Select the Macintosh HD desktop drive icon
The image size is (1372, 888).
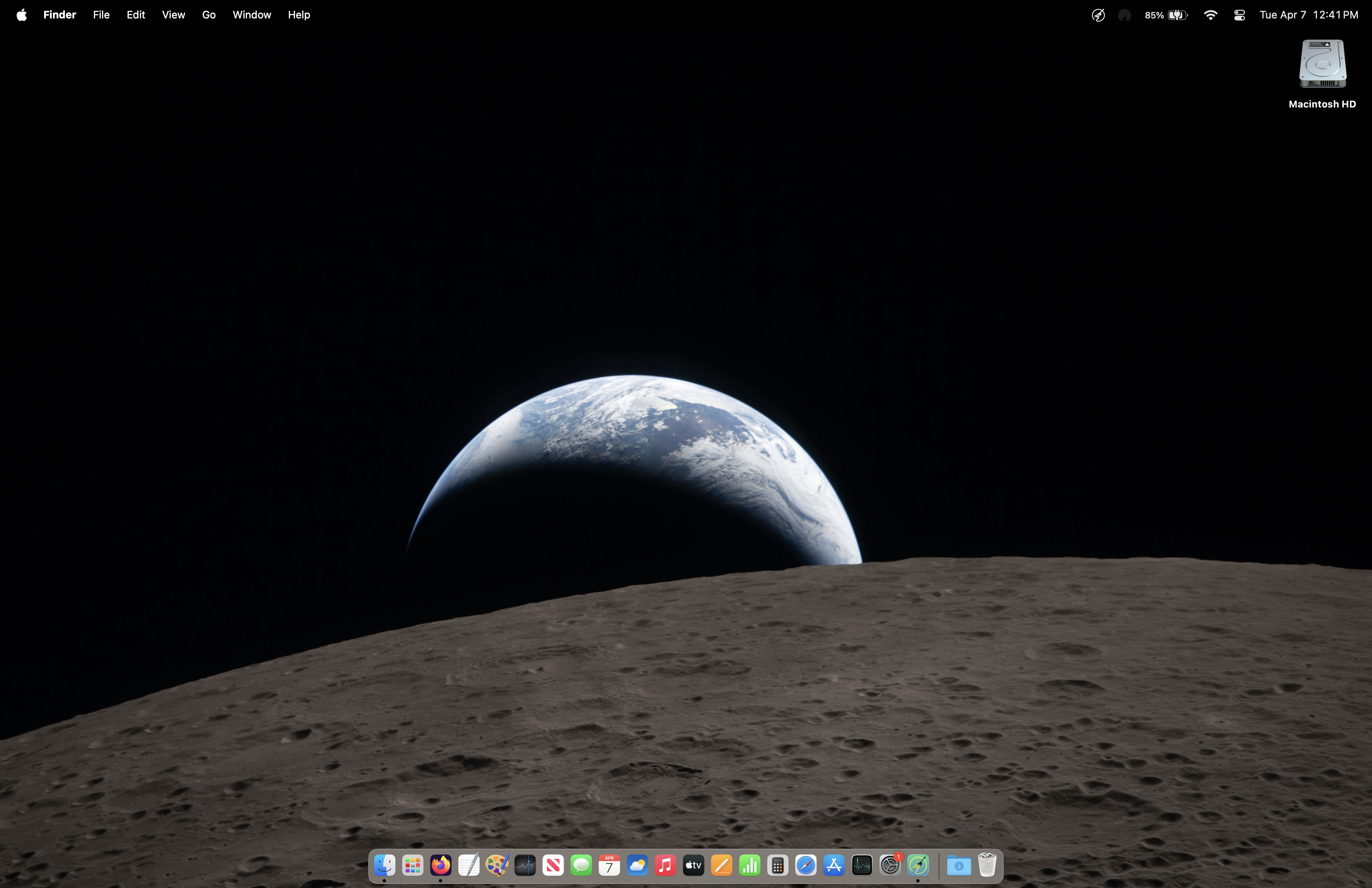tap(1322, 64)
